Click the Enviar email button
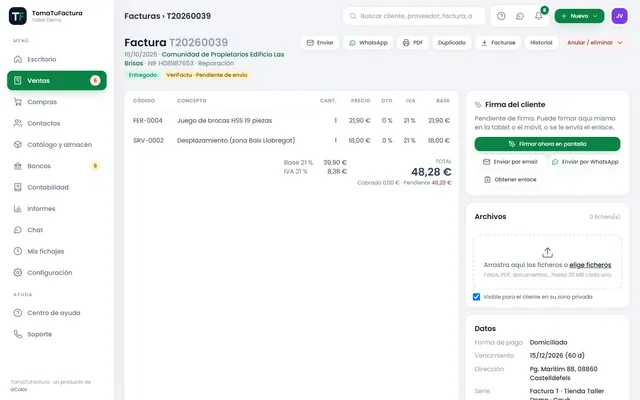The height and width of the screenshot is (400, 640). (x=320, y=42)
